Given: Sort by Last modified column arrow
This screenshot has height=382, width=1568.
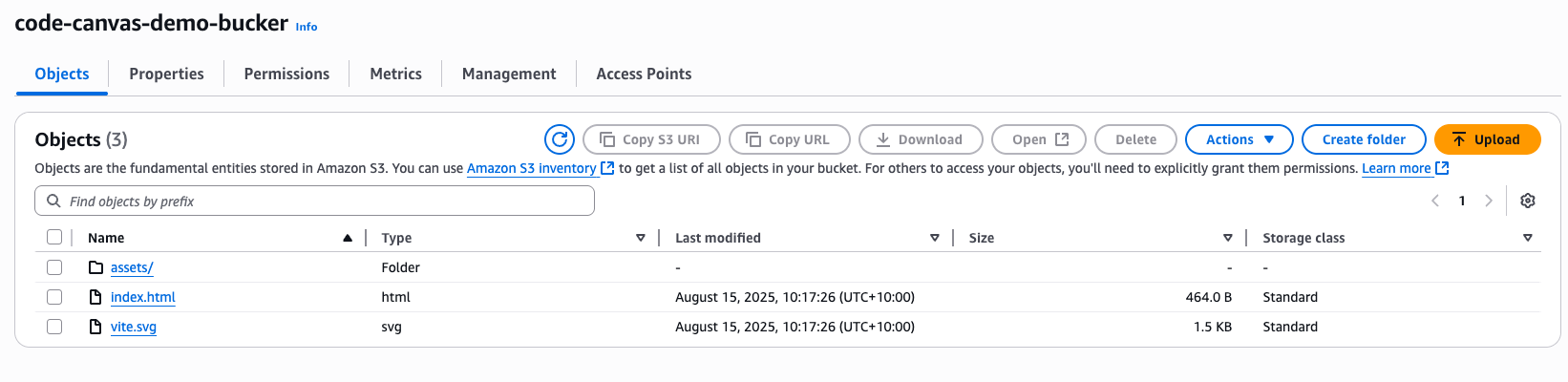Looking at the screenshot, I should coord(935,238).
